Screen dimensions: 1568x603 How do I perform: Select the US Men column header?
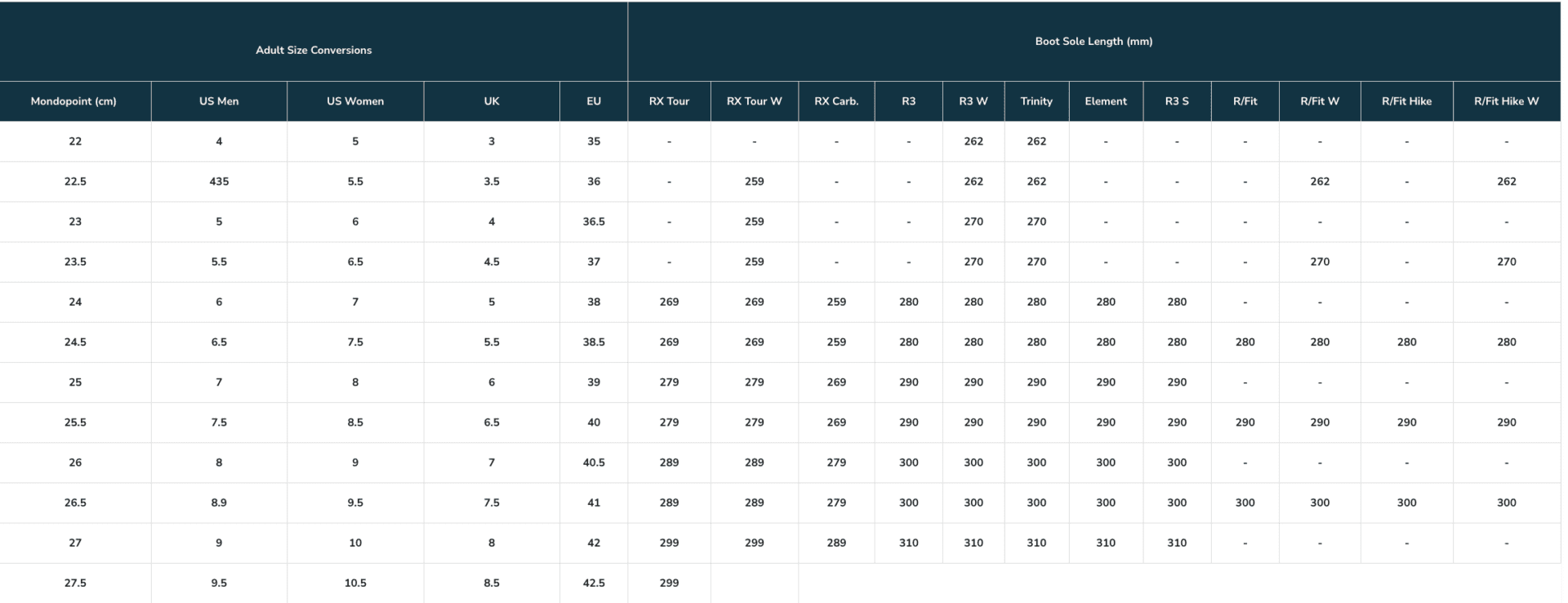pyautogui.click(x=219, y=101)
